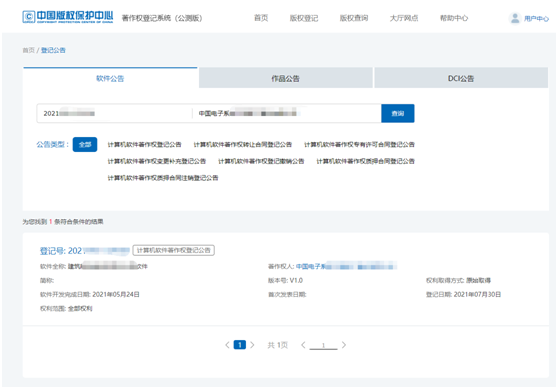The height and width of the screenshot is (389, 558).
Task: Click 登记日期 2021年07月30日 text
Action: 463,294
